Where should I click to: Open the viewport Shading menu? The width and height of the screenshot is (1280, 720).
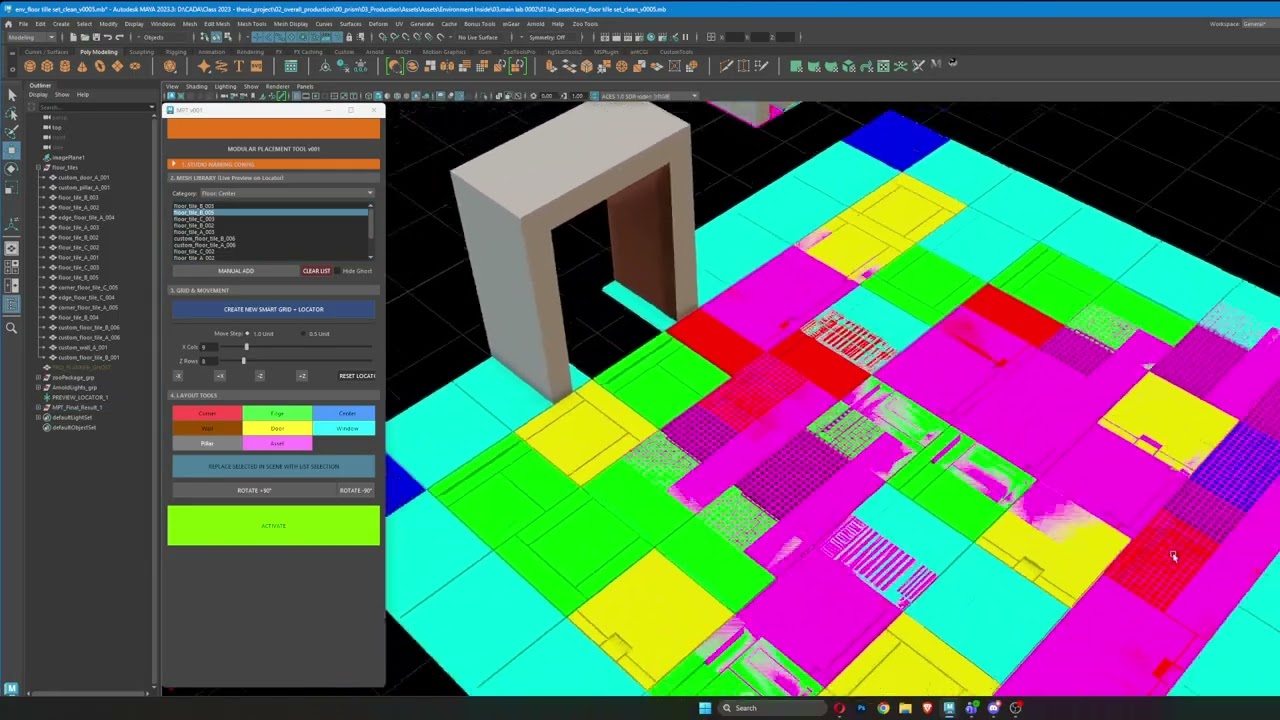tap(196, 86)
